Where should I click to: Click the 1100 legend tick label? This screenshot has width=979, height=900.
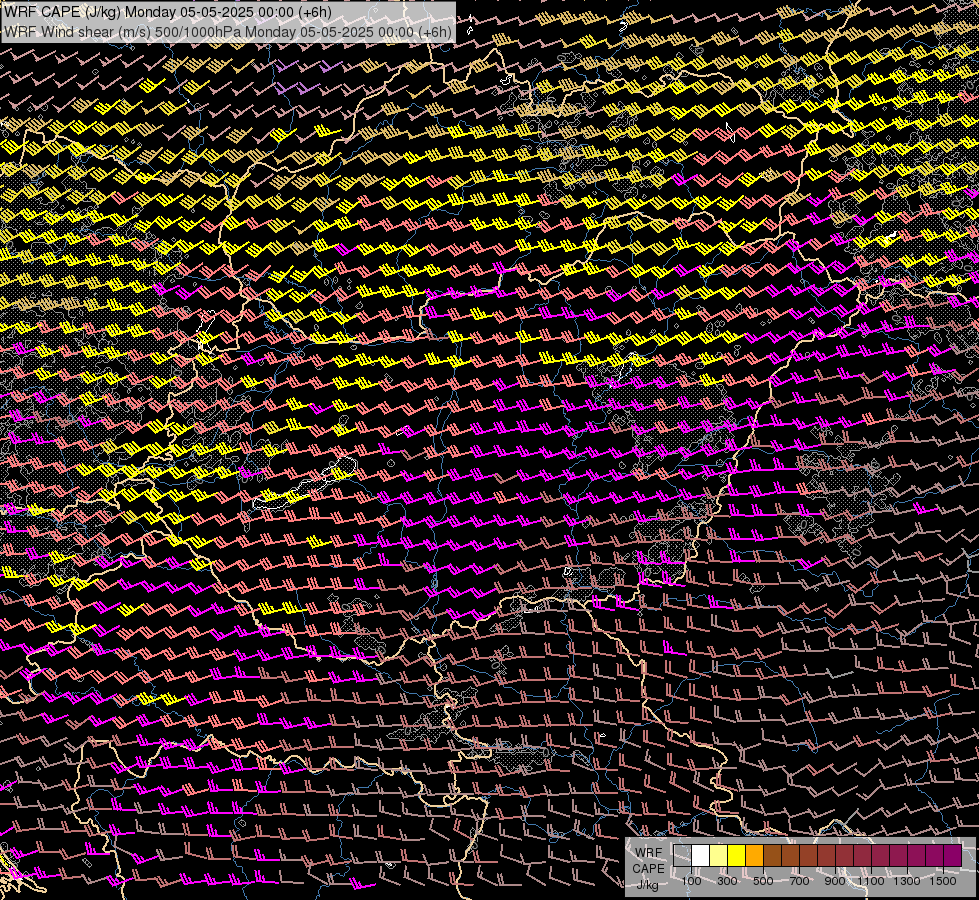click(x=871, y=881)
